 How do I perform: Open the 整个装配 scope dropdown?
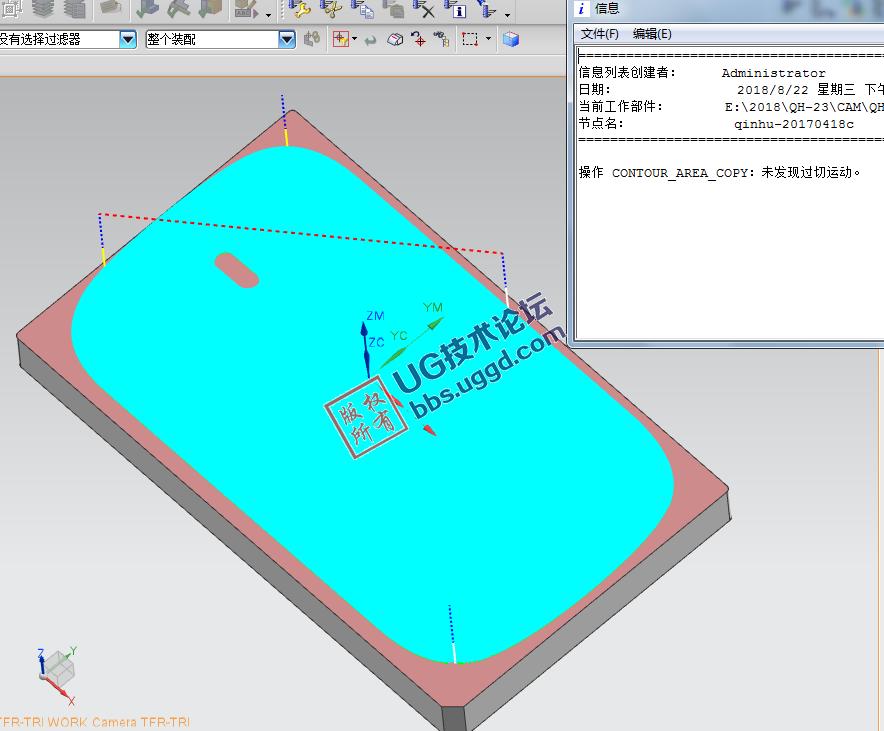pos(287,40)
